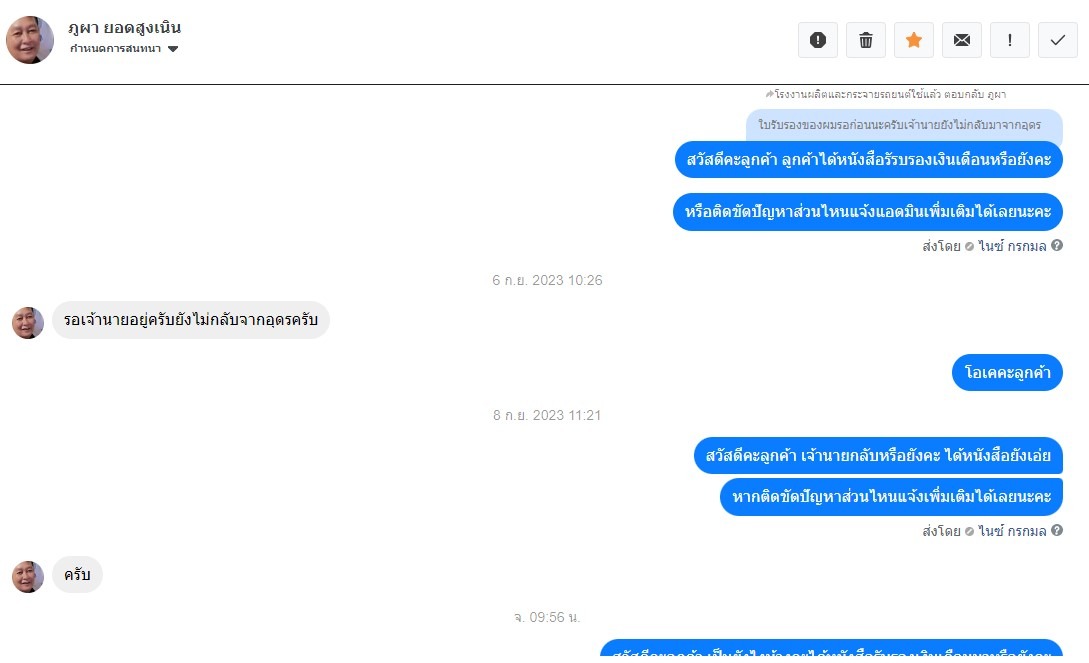1089x663 pixels.
Task: Mark conversation done with checkmark icon
Action: [x=1057, y=40]
